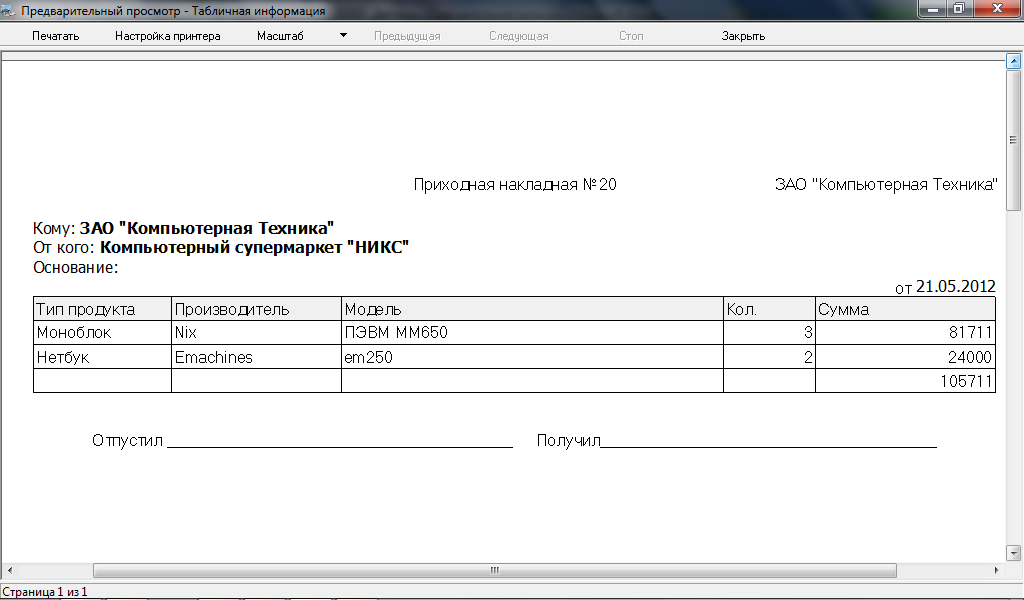Click the Отпустил signature label
Screen dimensions: 1024x600
click(x=127, y=441)
